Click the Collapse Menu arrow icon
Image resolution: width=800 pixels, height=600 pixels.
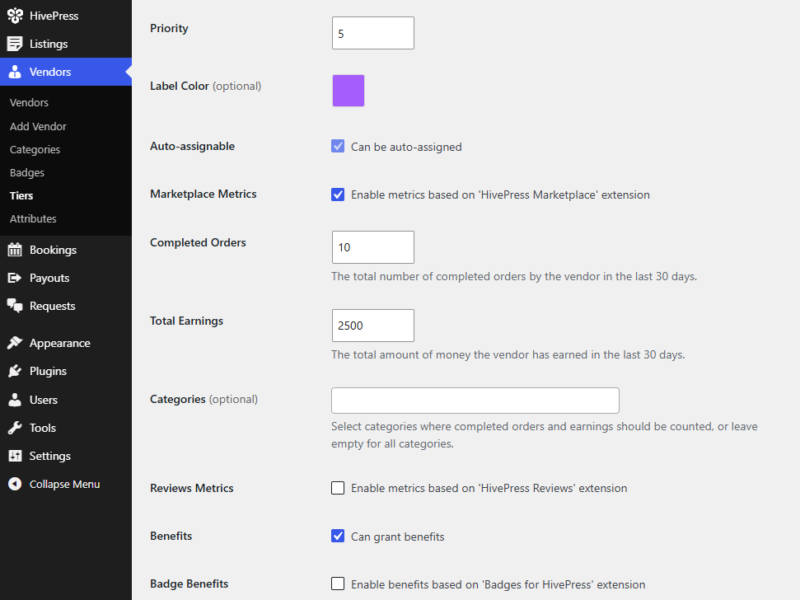point(15,484)
